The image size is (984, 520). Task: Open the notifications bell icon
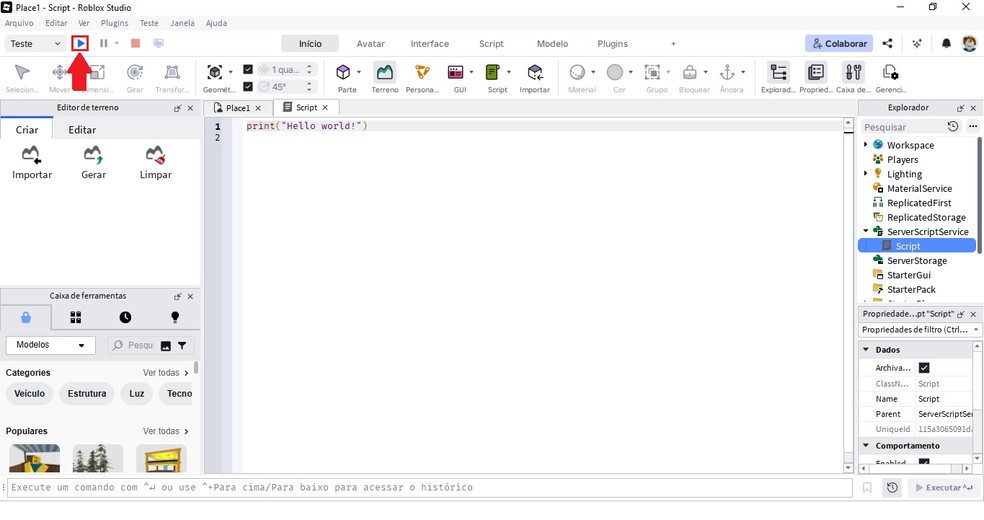(x=946, y=44)
